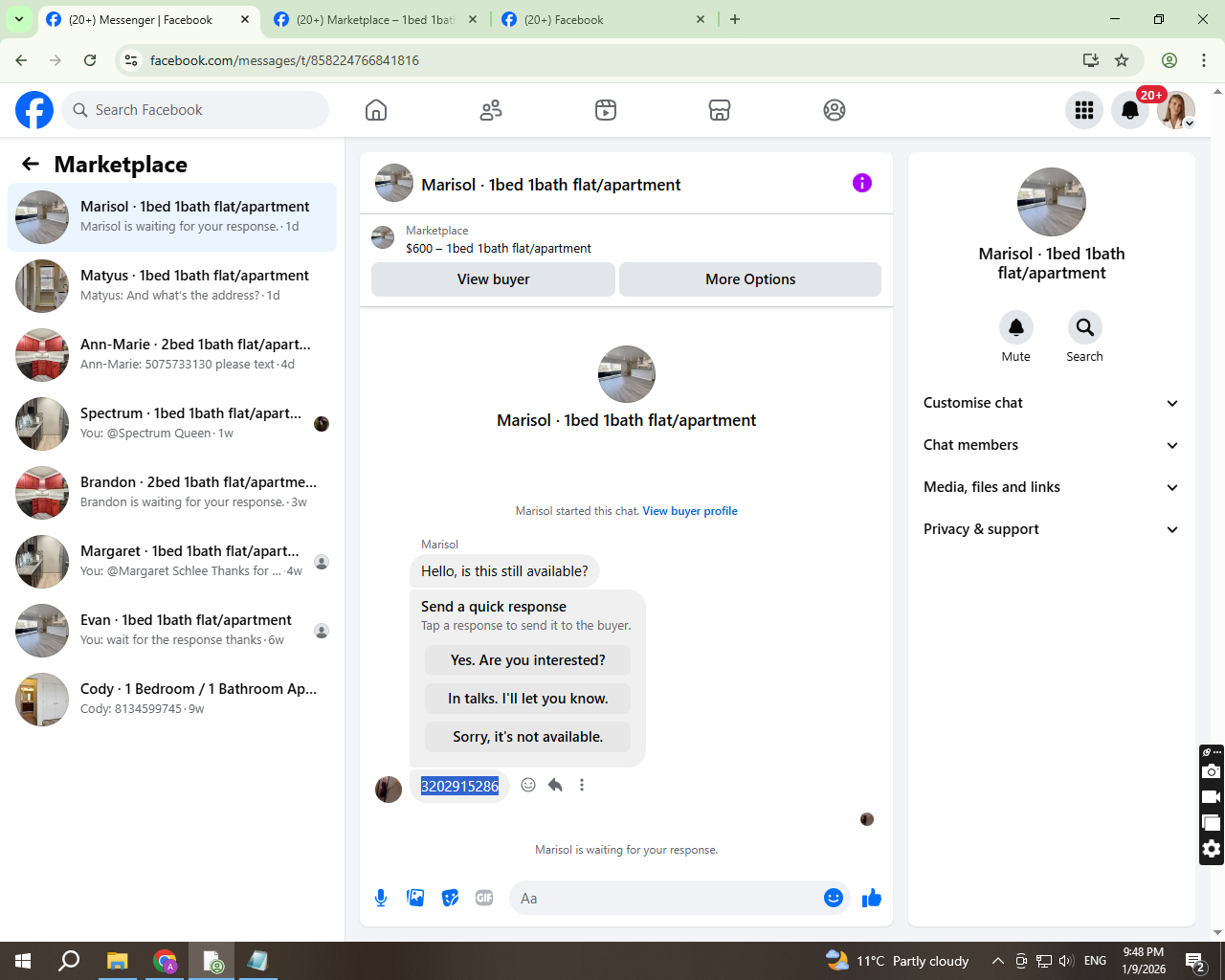Click the Search Facebook field

[x=195, y=110]
